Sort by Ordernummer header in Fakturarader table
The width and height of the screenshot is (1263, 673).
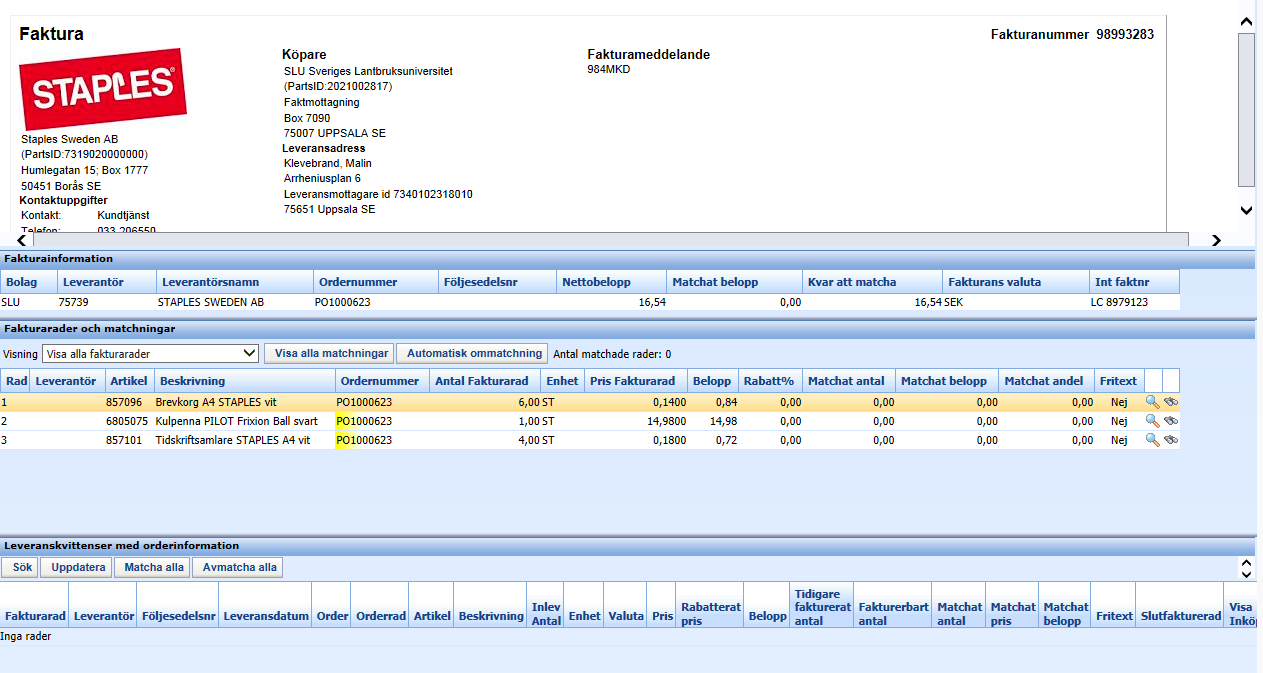(382, 381)
